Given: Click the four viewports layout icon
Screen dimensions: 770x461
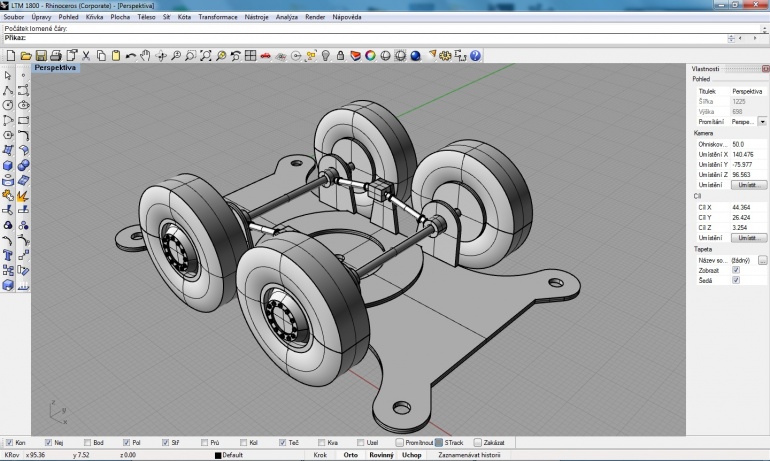Looking at the screenshot, I should click(x=250, y=55).
